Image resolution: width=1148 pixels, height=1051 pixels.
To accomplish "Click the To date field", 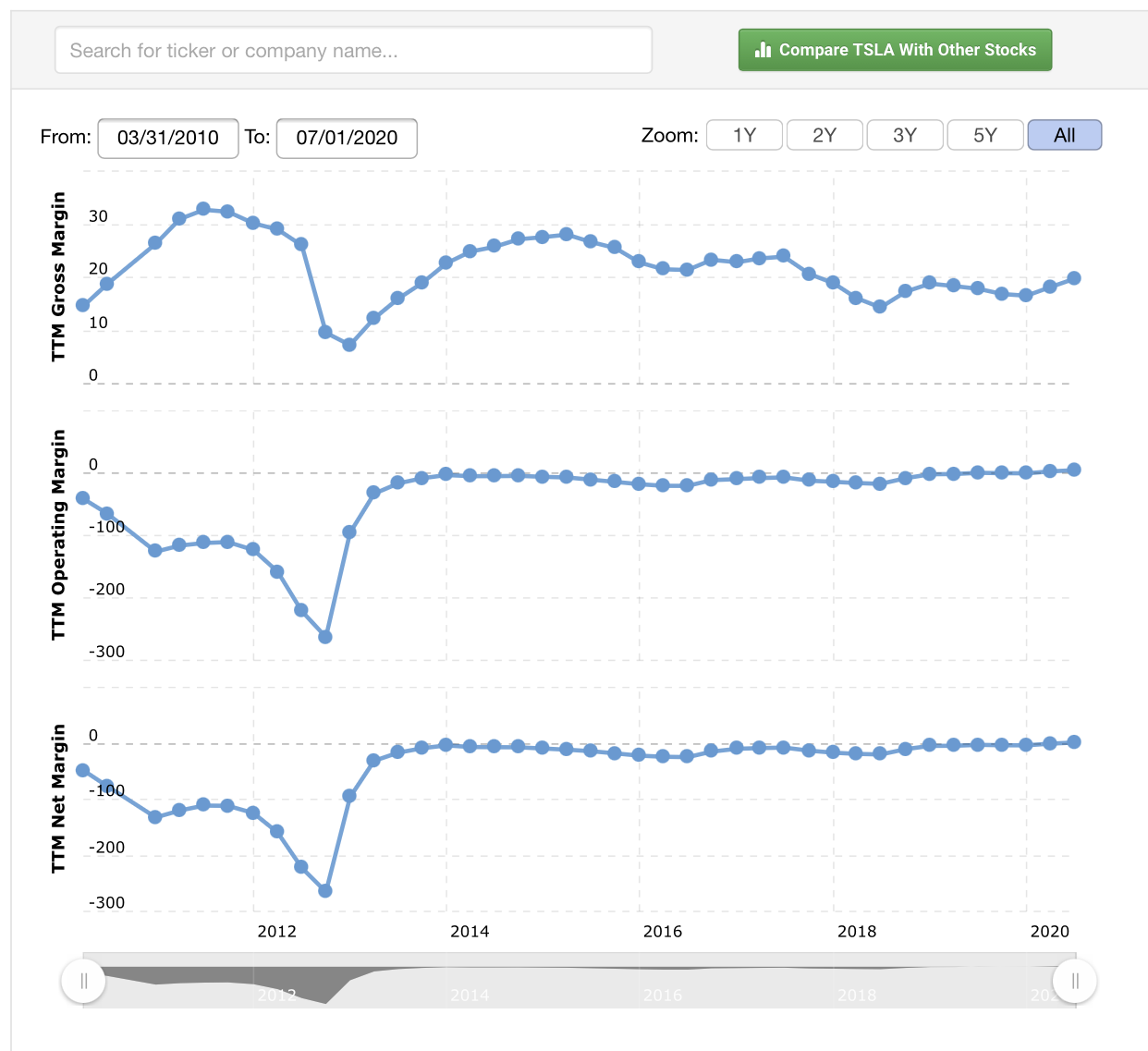I will [347, 138].
